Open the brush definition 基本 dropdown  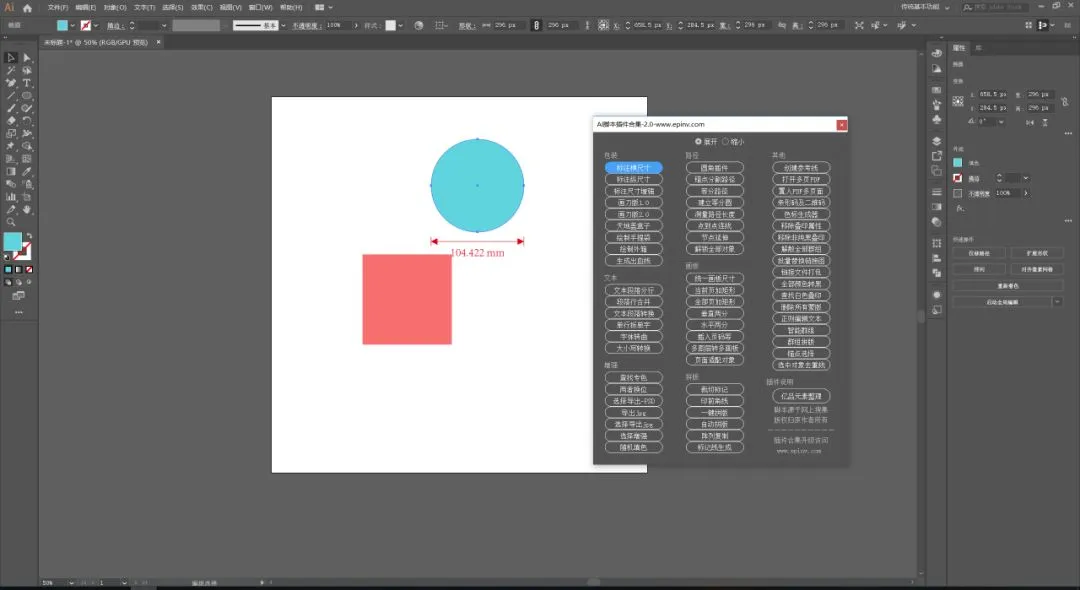coord(283,25)
